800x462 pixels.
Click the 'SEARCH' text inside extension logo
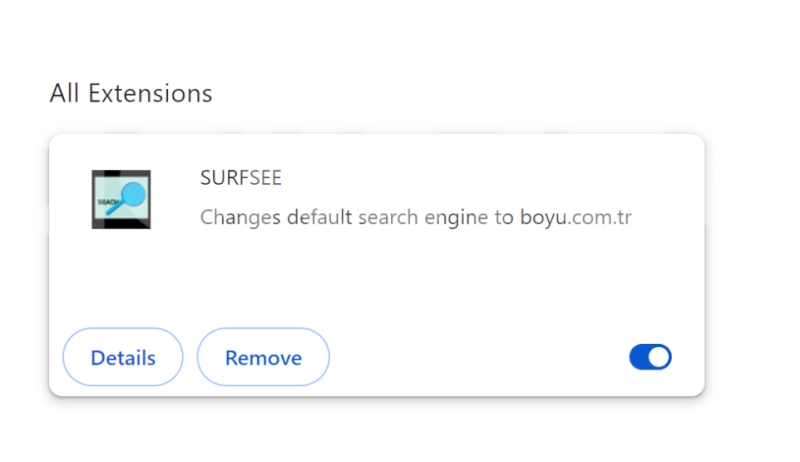107,202
